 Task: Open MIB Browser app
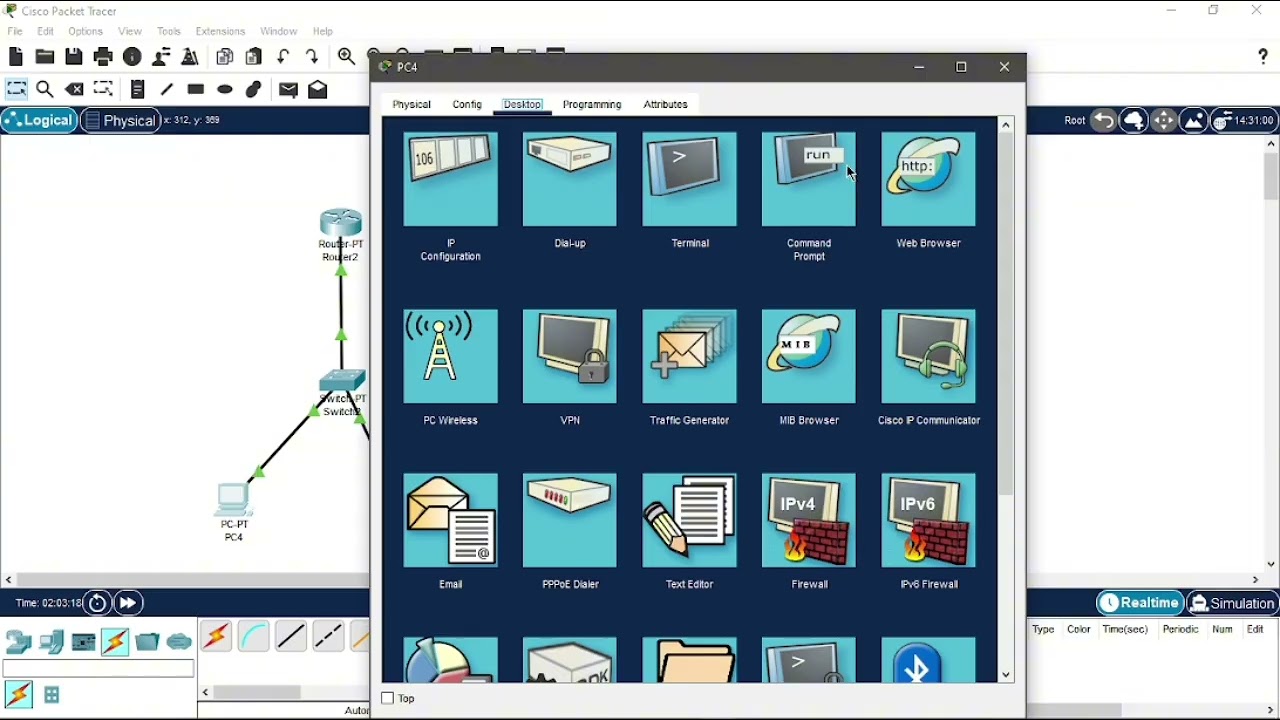[x=809, y=357]
